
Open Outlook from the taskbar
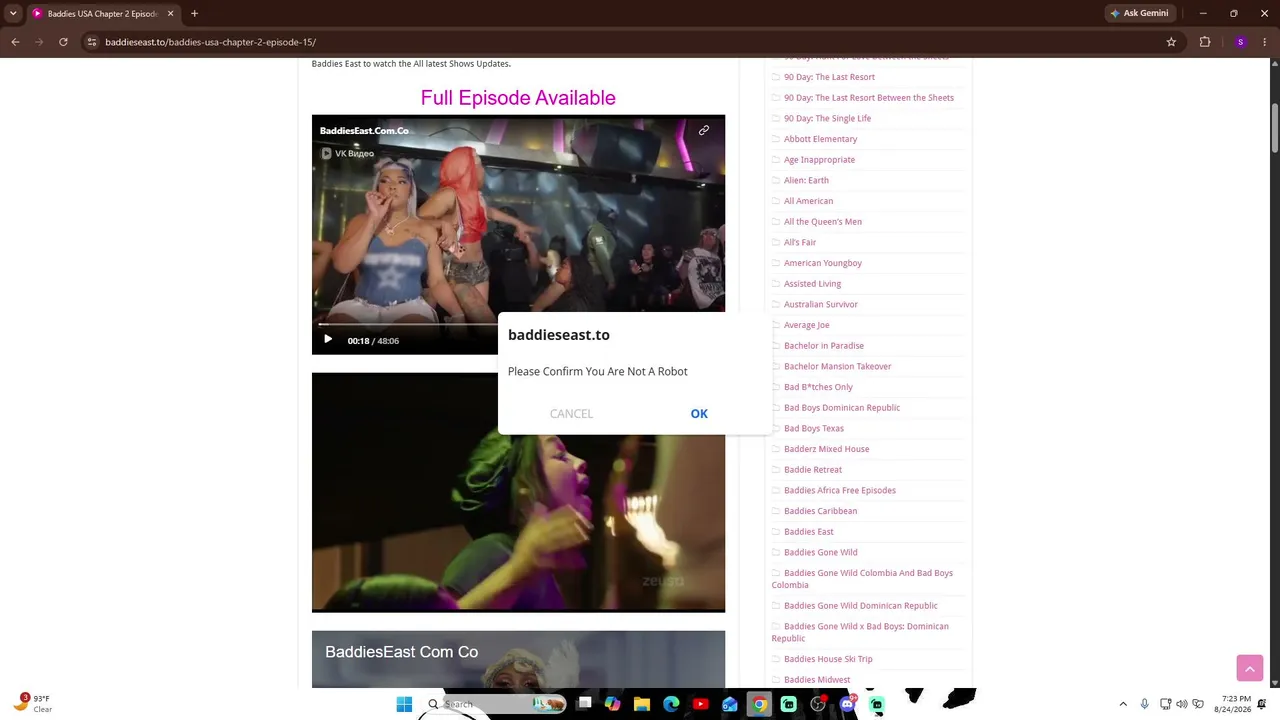pos(730,704)
